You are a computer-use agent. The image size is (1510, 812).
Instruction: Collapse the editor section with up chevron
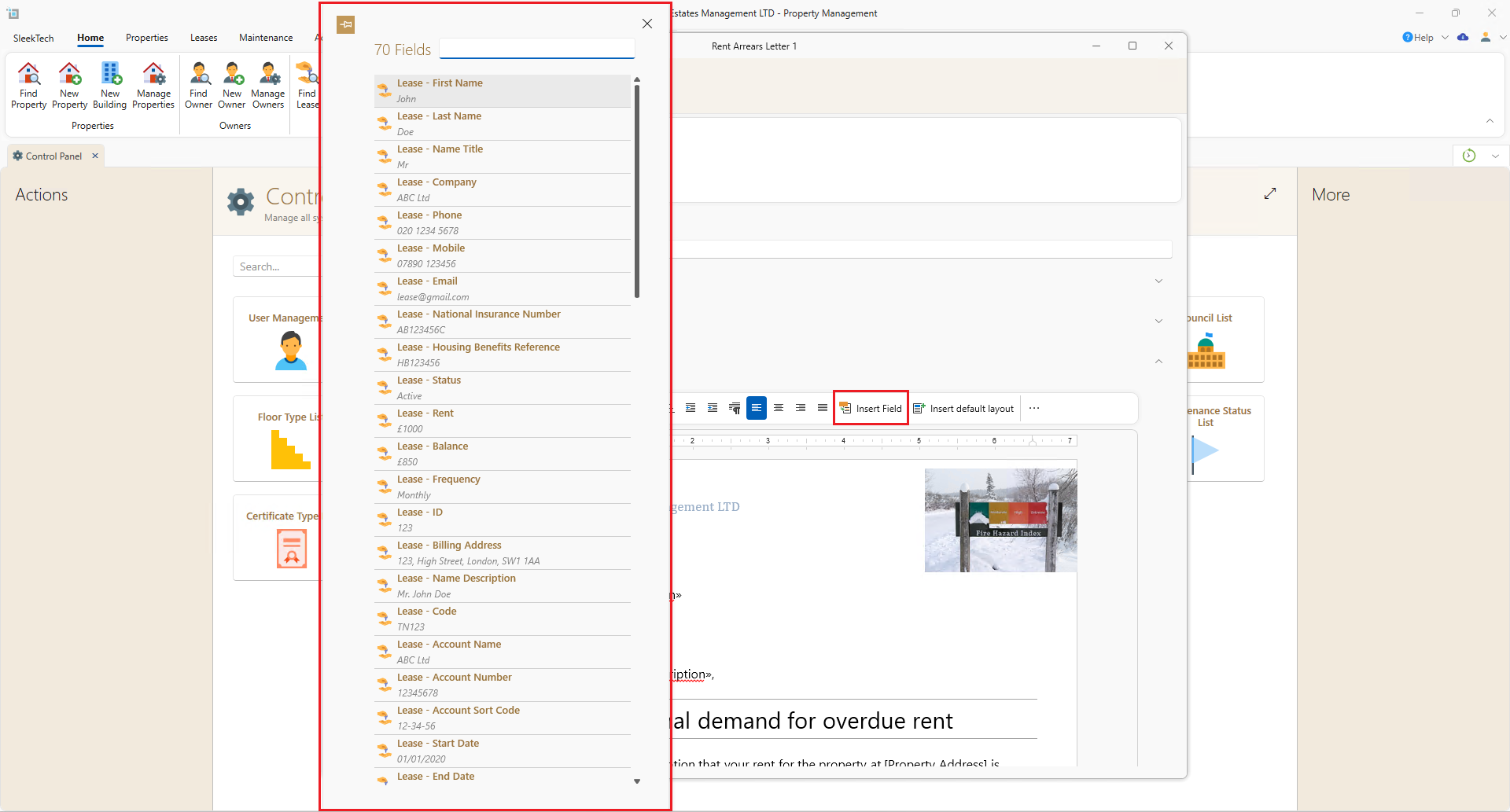pyautogui.click(x=1158, y=361)
